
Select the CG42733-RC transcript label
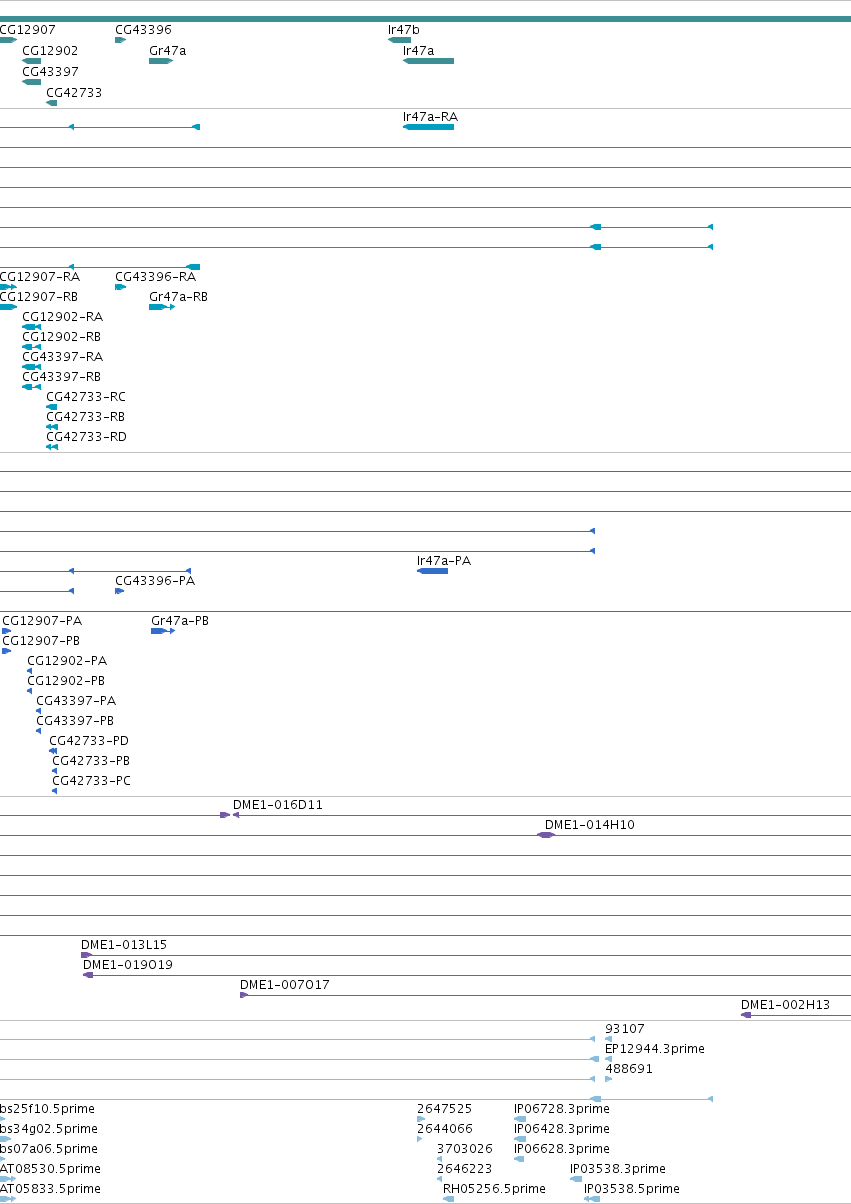[86, 396]
